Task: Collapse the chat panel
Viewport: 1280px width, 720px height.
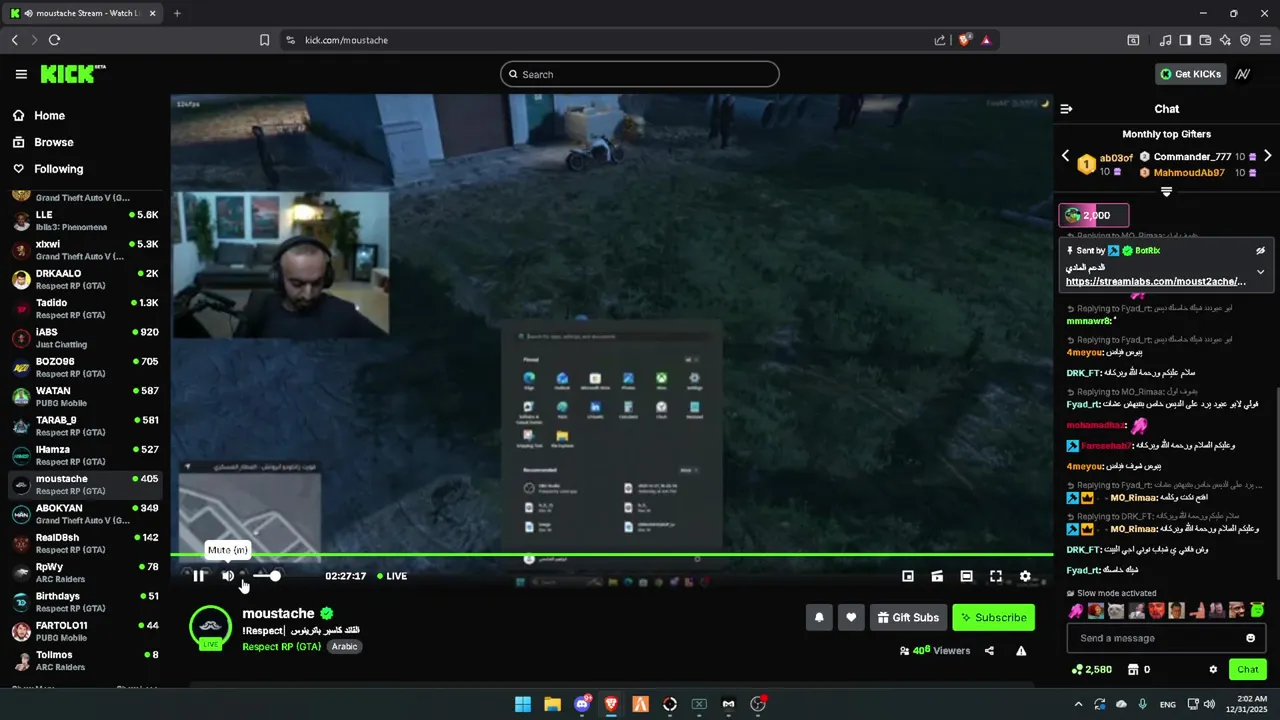Action: point(1066,109)
